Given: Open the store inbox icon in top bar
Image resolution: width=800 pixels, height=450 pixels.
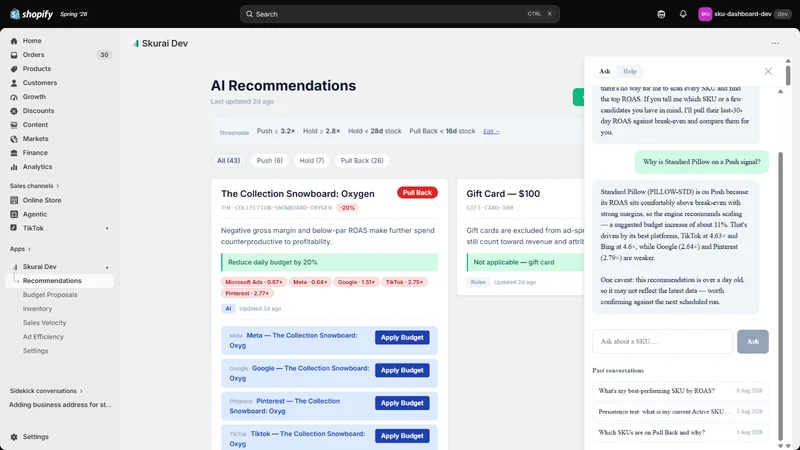Looking at the screenshot, I should 661,14.
